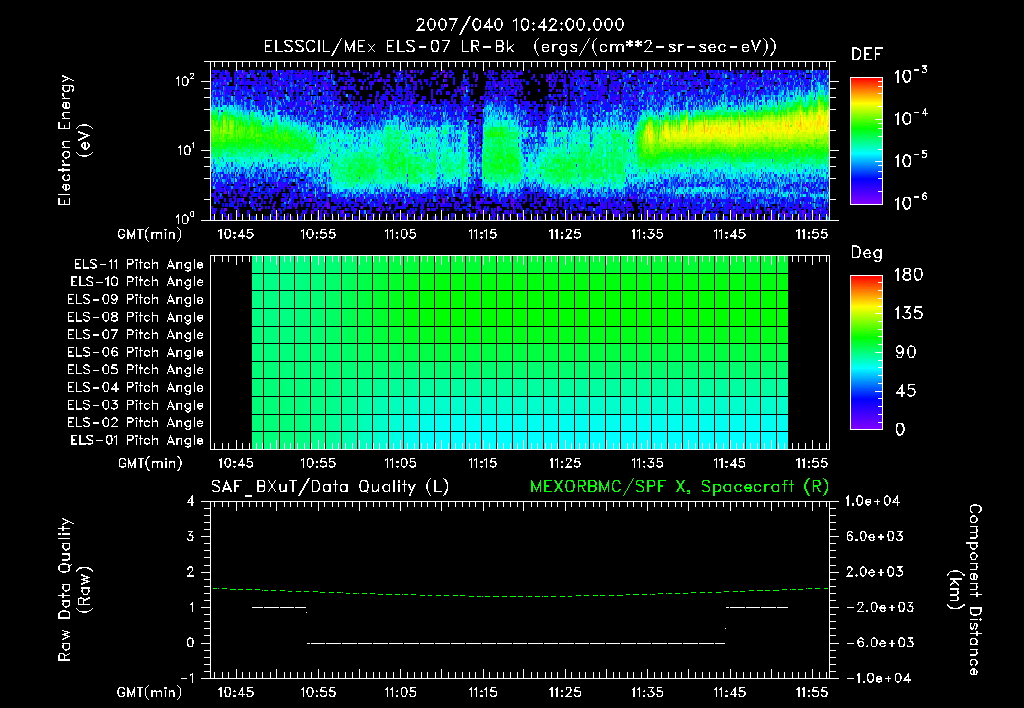Image resolution: width=1024 pixels, height=708 pixels.
Task: Click the green MEXORBMC/SPF X, Spacecraft (R) legend
Action: click(679, 487)
